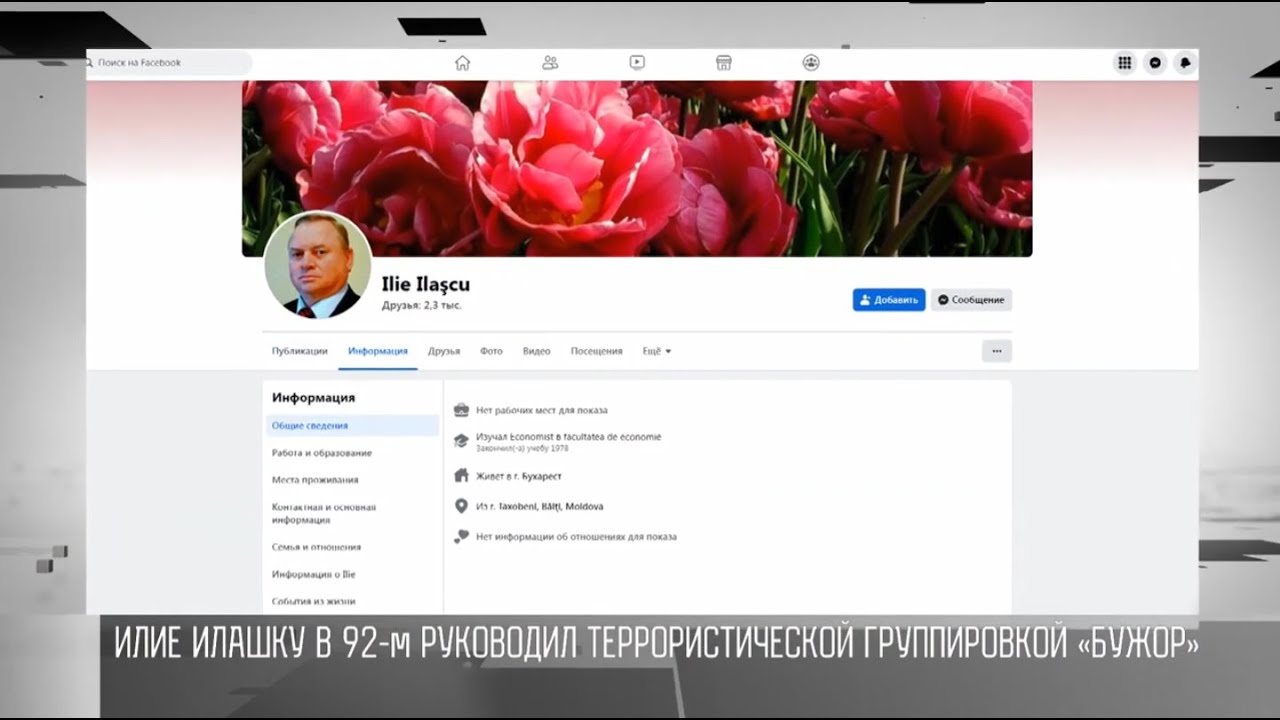Open the three-dots options menu
This screenshot has height=720, width=1280.
(x=996, y=350)
